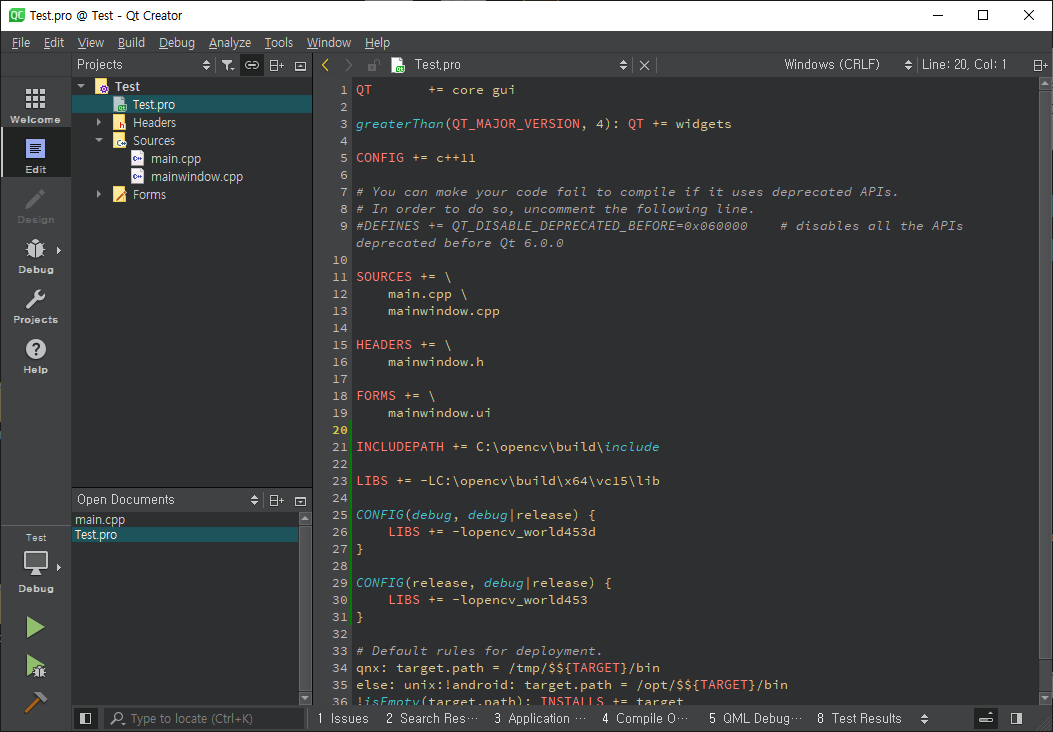
Task: Open the Design mode
Action: 35,205
